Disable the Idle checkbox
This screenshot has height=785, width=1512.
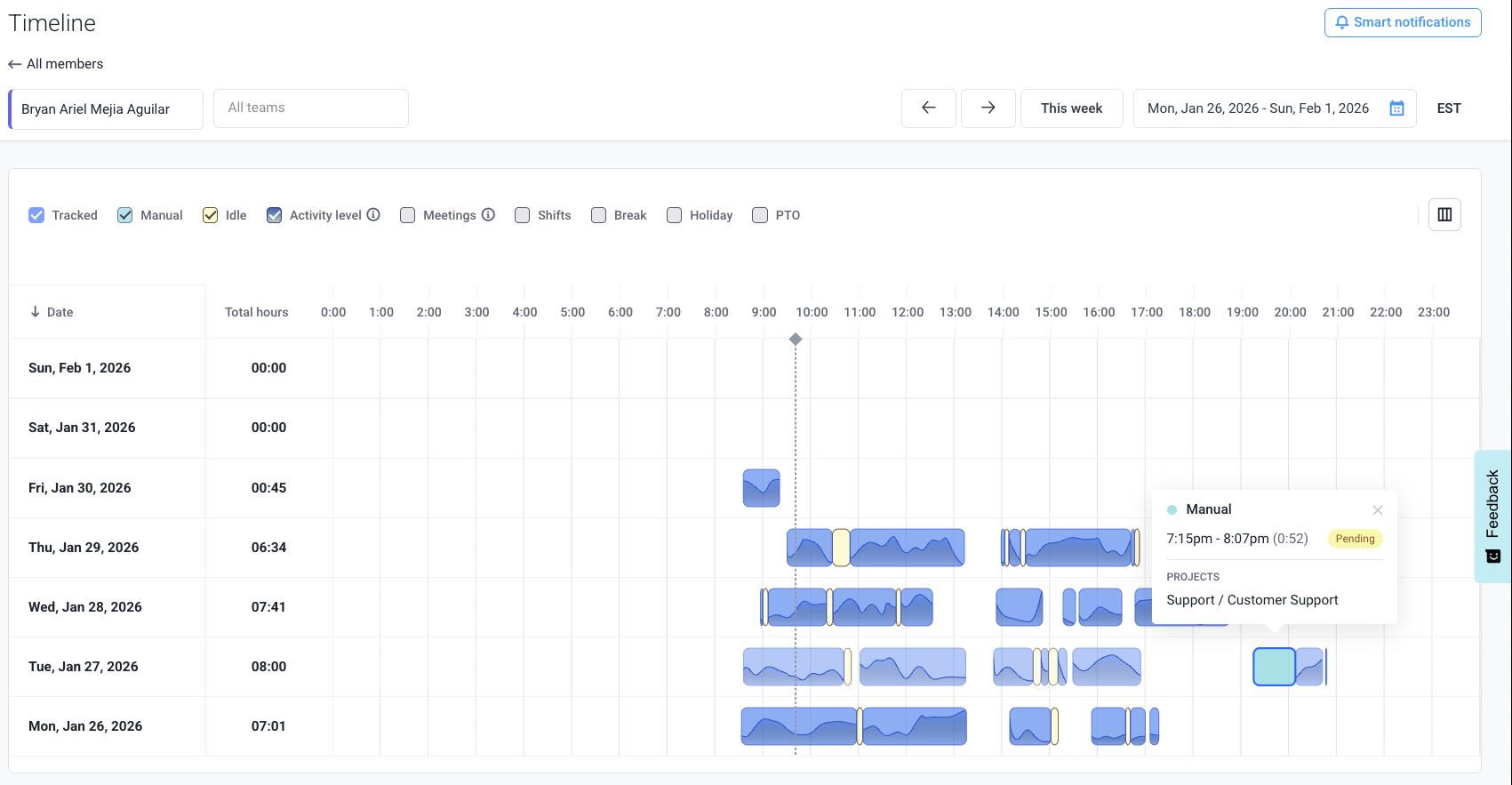pyautogui.click(x=211, y=215)
